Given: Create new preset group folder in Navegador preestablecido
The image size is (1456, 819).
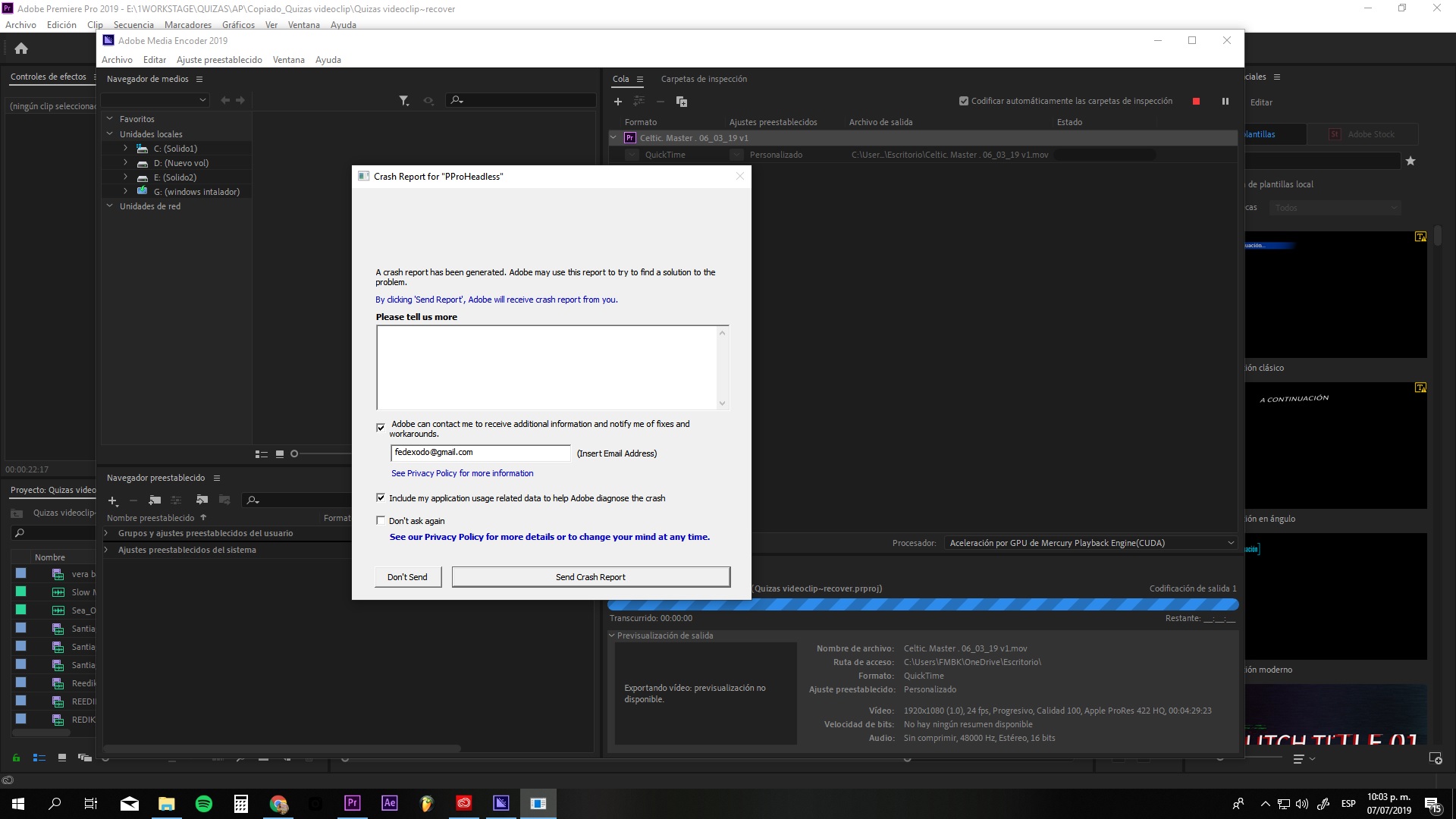Looking at the screenshot, I should pos(155,500).
